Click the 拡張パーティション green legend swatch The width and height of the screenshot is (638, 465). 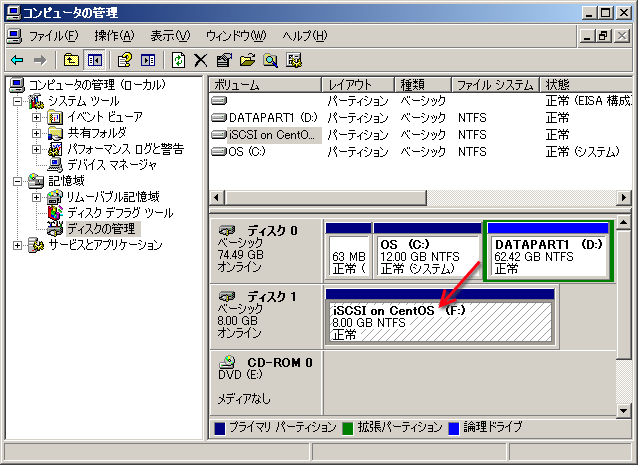pos(347,428)
